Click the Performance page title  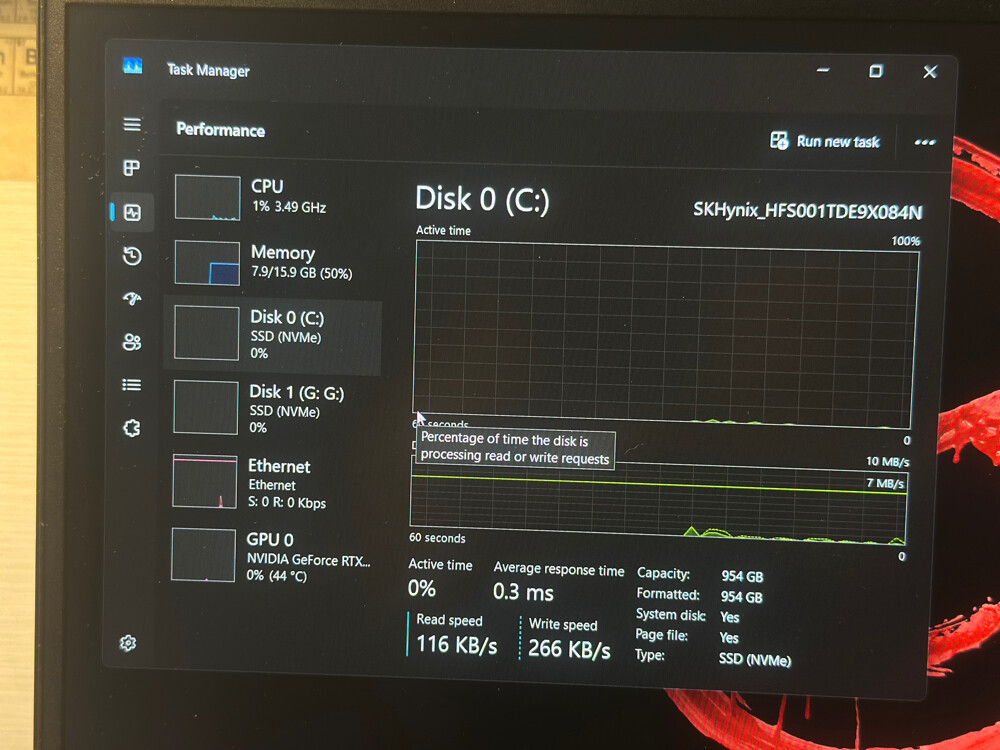[x=221, y=130]
